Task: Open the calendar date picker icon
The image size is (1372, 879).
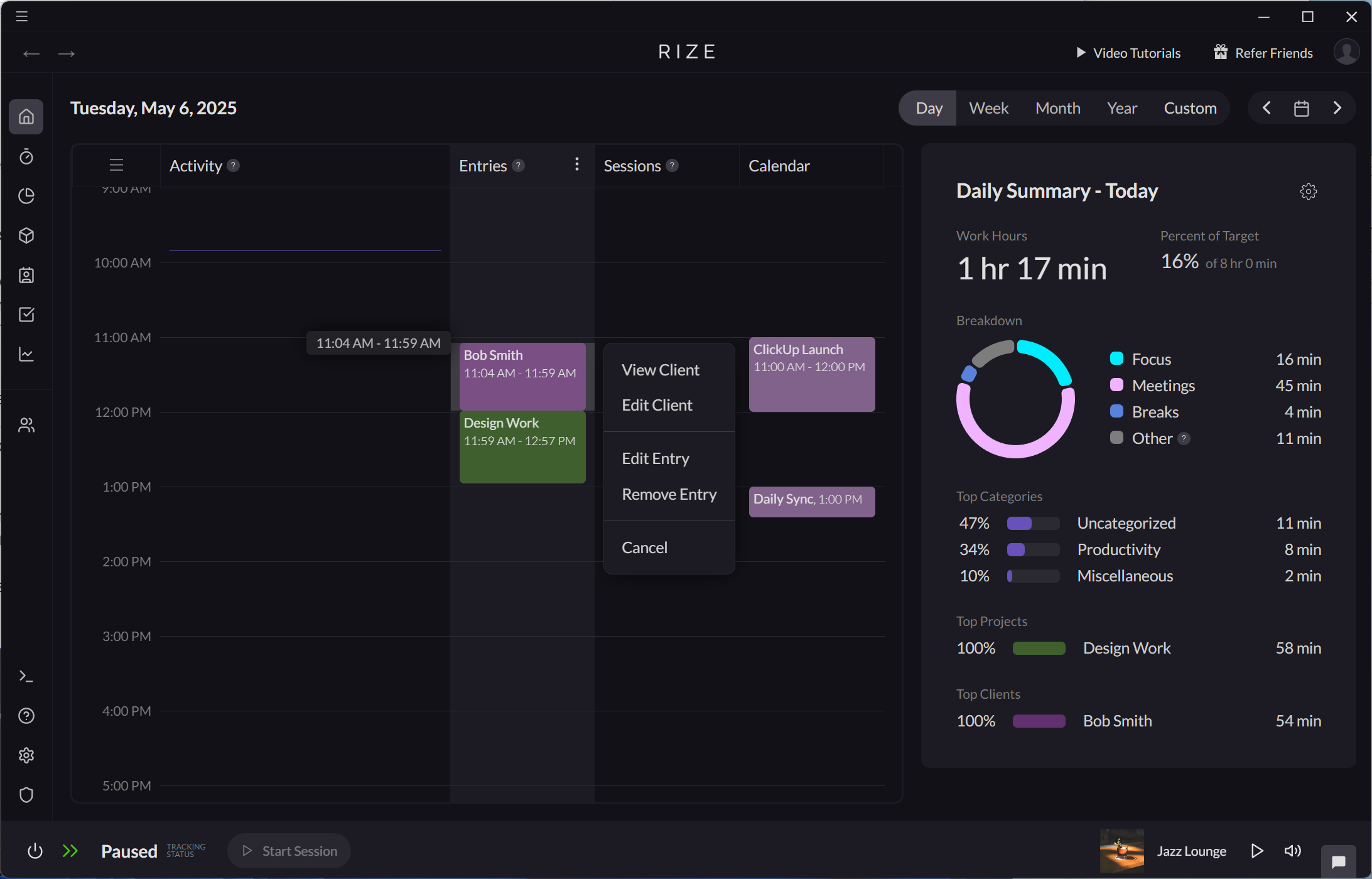Action: (1301, 107)
